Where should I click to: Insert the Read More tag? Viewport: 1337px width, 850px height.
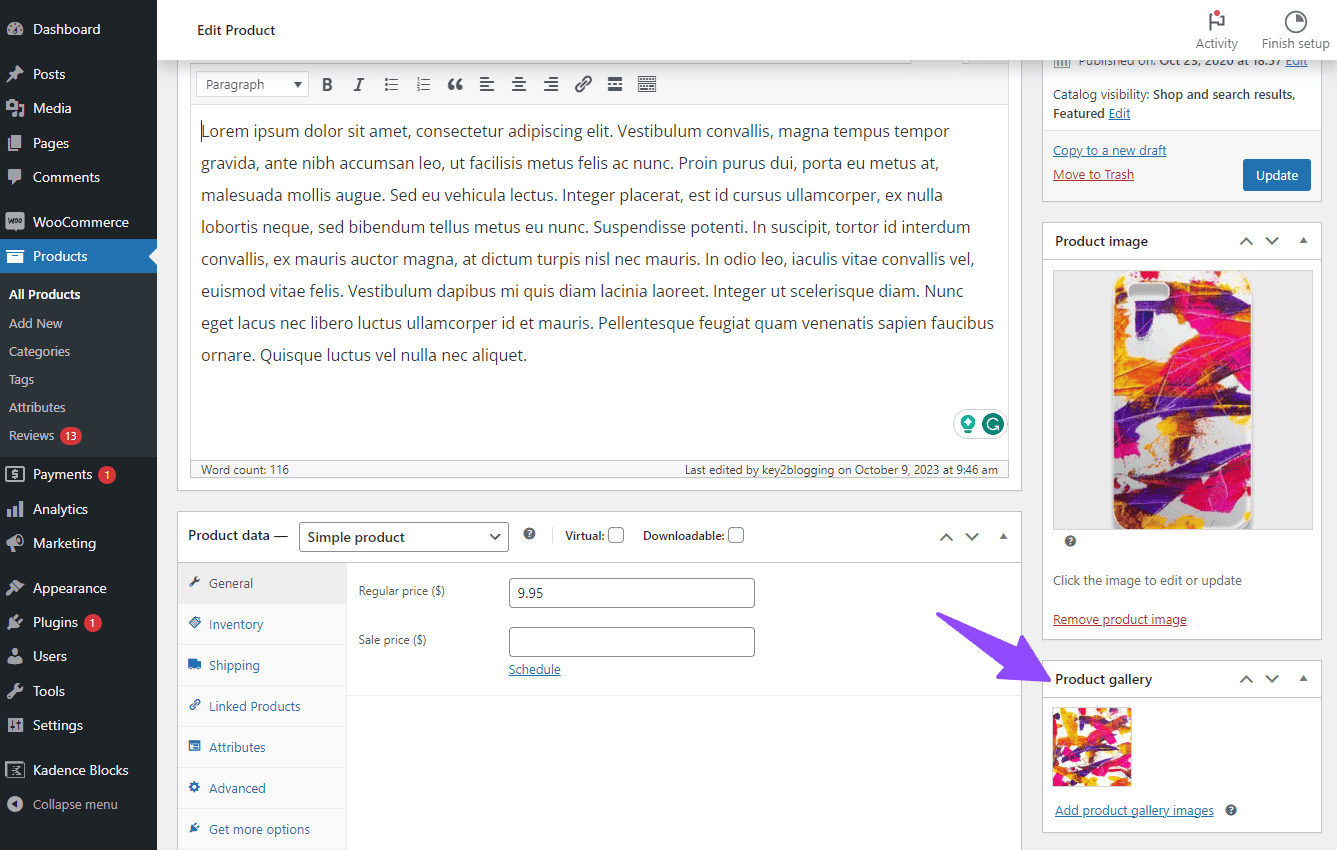[x=615, y=84]
